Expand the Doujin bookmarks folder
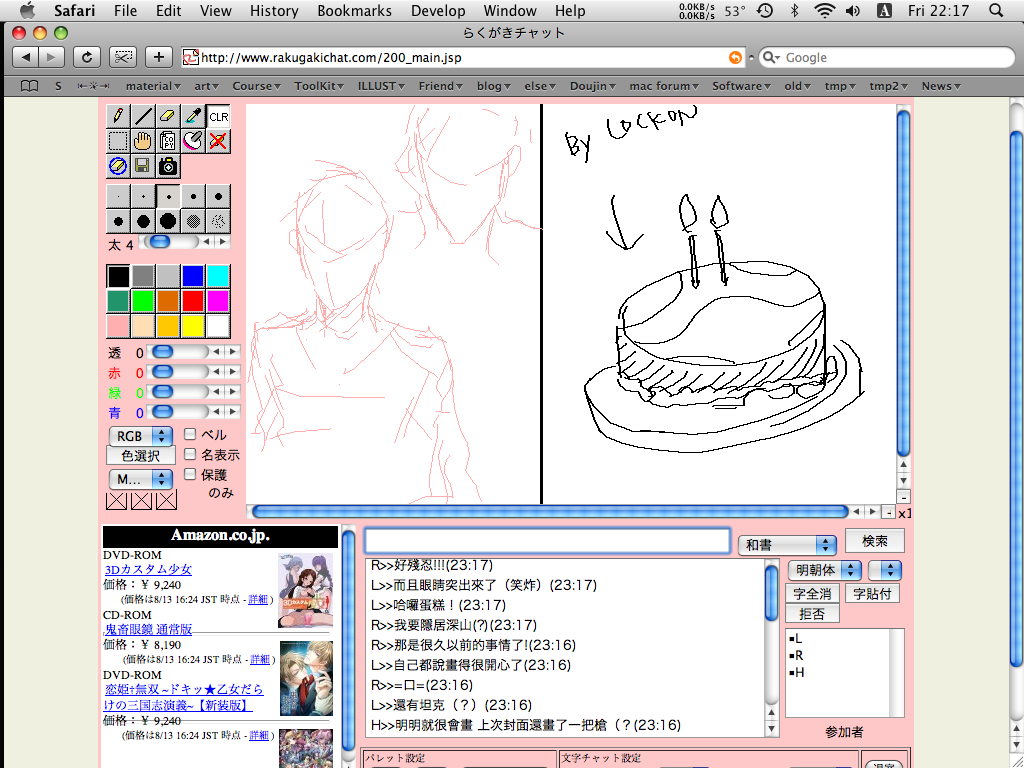The image size is (1024, 768). [x=592, y=86]
